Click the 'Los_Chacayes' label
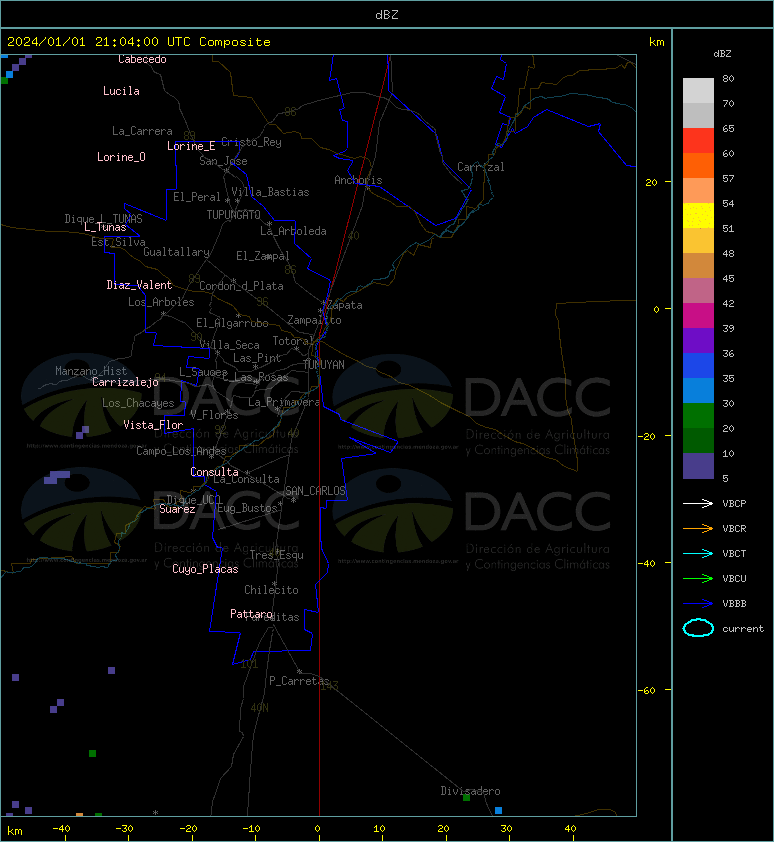 click(138, 403)
